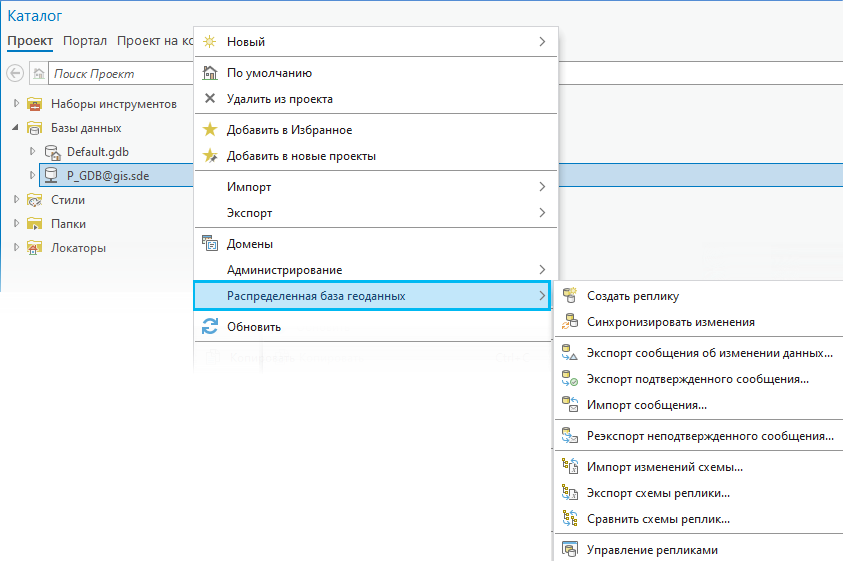The height and width of the screenshot is (561, 843).
Task: Click the refresh icon for Обновить
Action: 210,326
